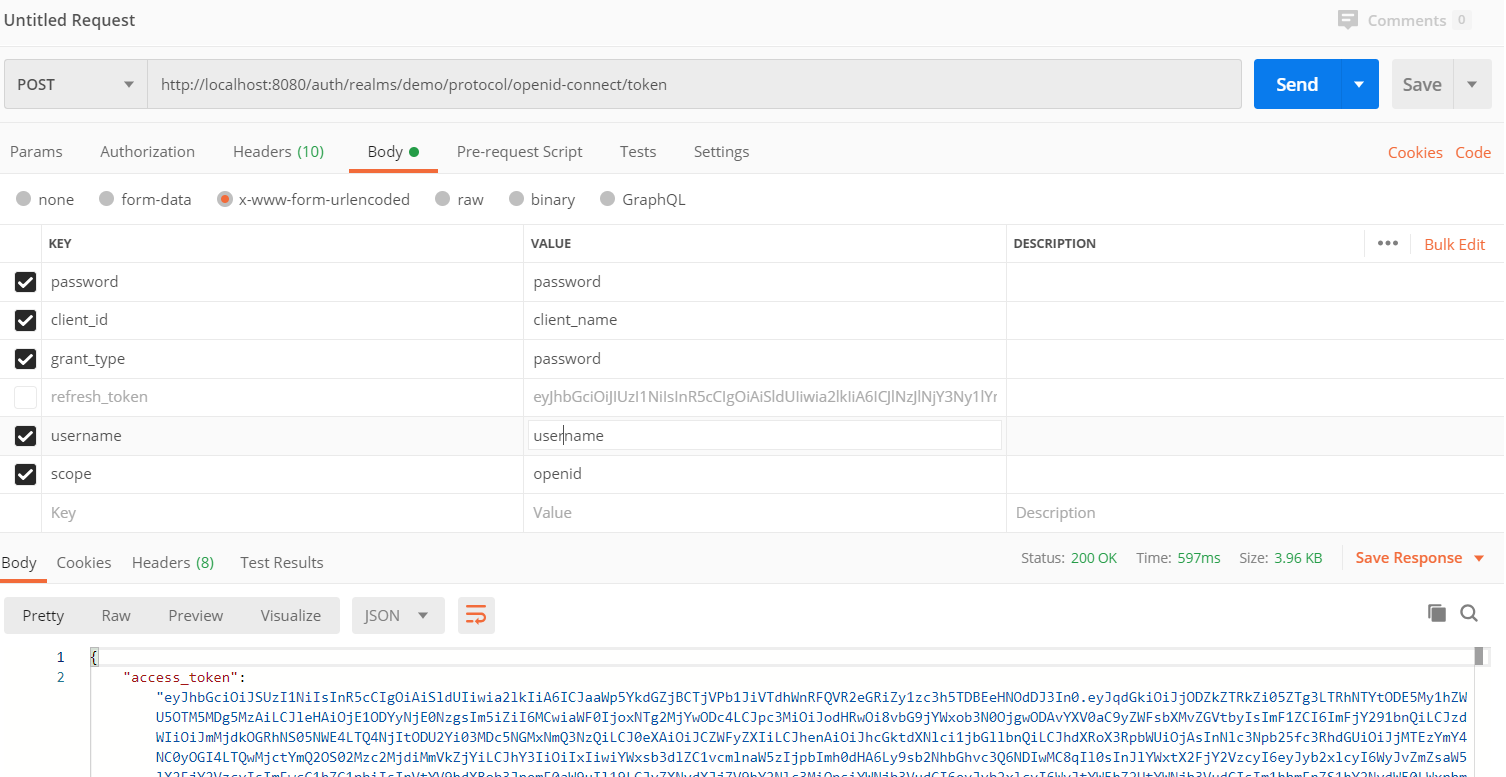Click the Bulk Edit link
This screenshot has height=777, width=1506.
click(x=1455, y=244)
